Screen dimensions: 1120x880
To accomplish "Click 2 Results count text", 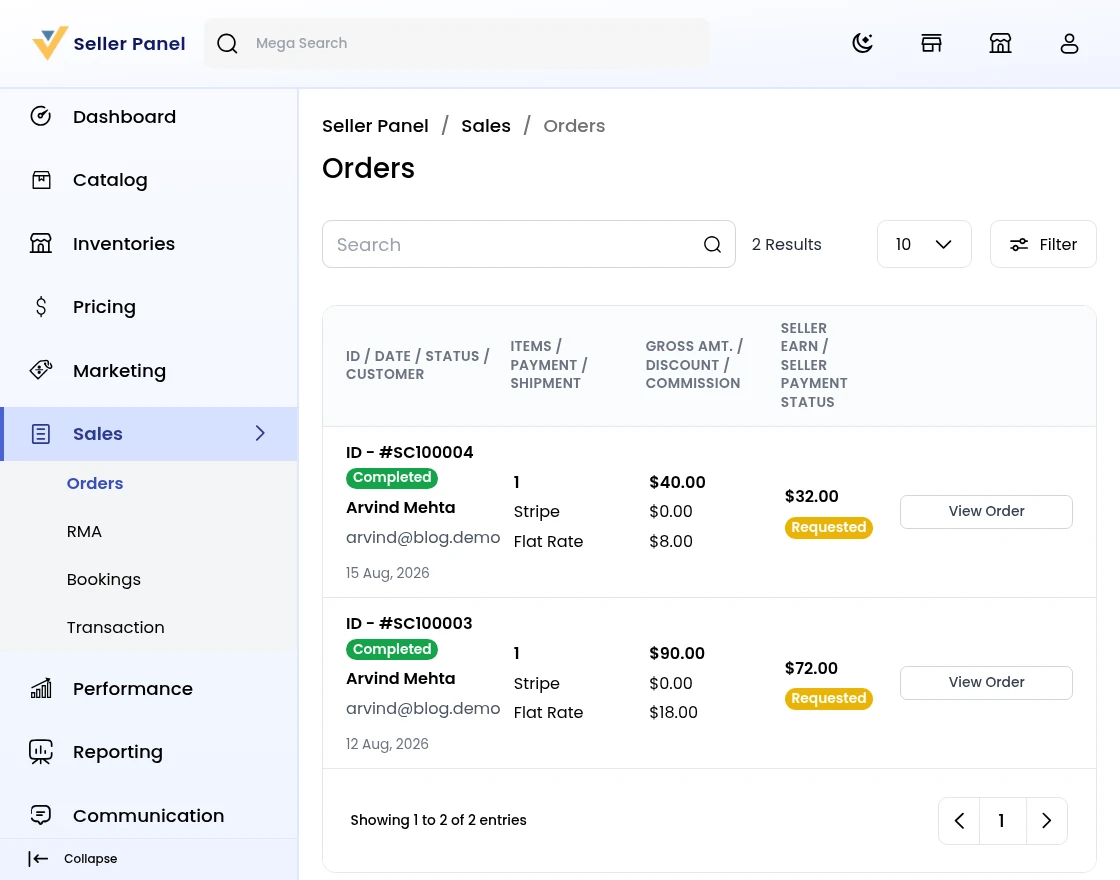I will (x=786, y=244).
